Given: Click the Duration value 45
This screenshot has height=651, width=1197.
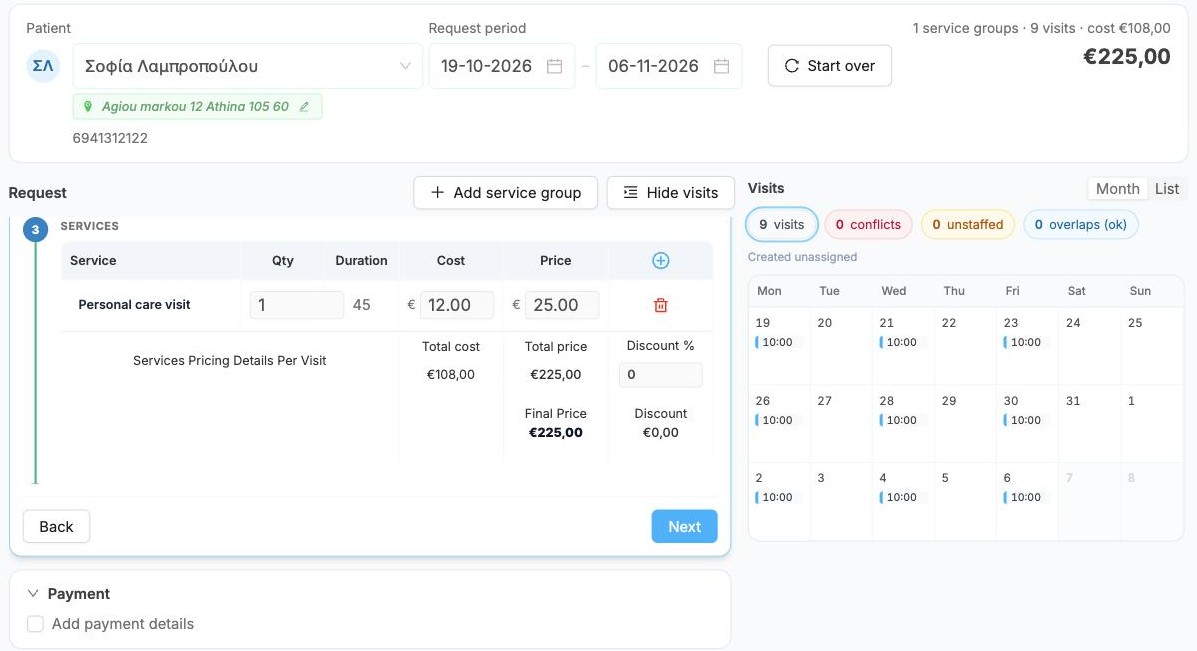Looking at the screenshot, I should (361, 305).
